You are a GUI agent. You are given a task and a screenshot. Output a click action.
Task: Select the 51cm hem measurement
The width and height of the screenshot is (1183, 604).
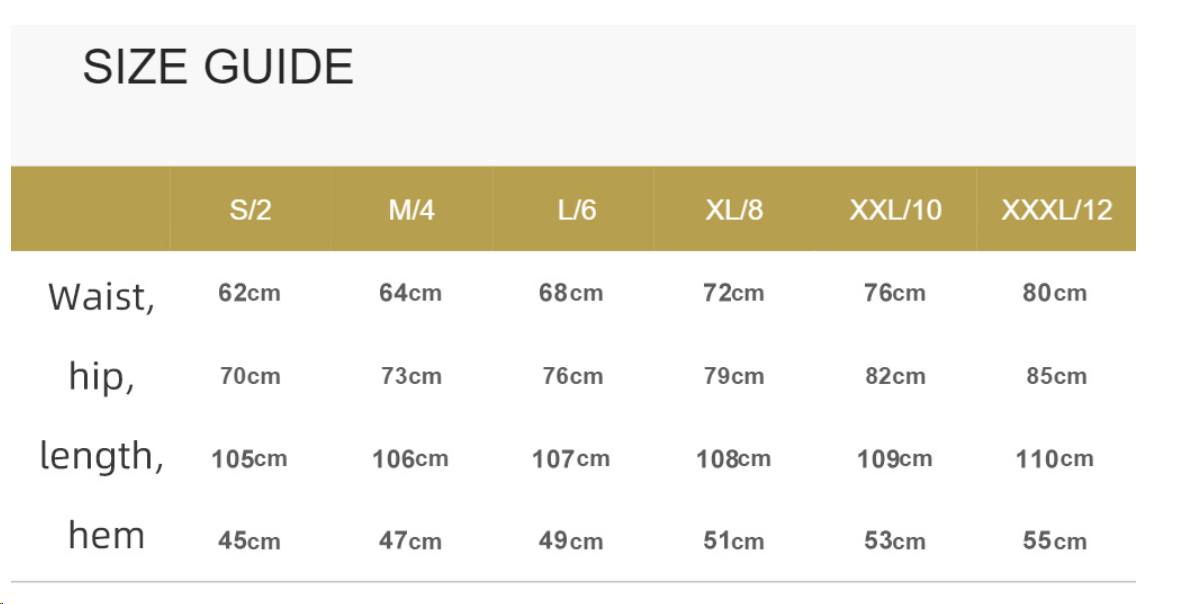pos(733,541)
